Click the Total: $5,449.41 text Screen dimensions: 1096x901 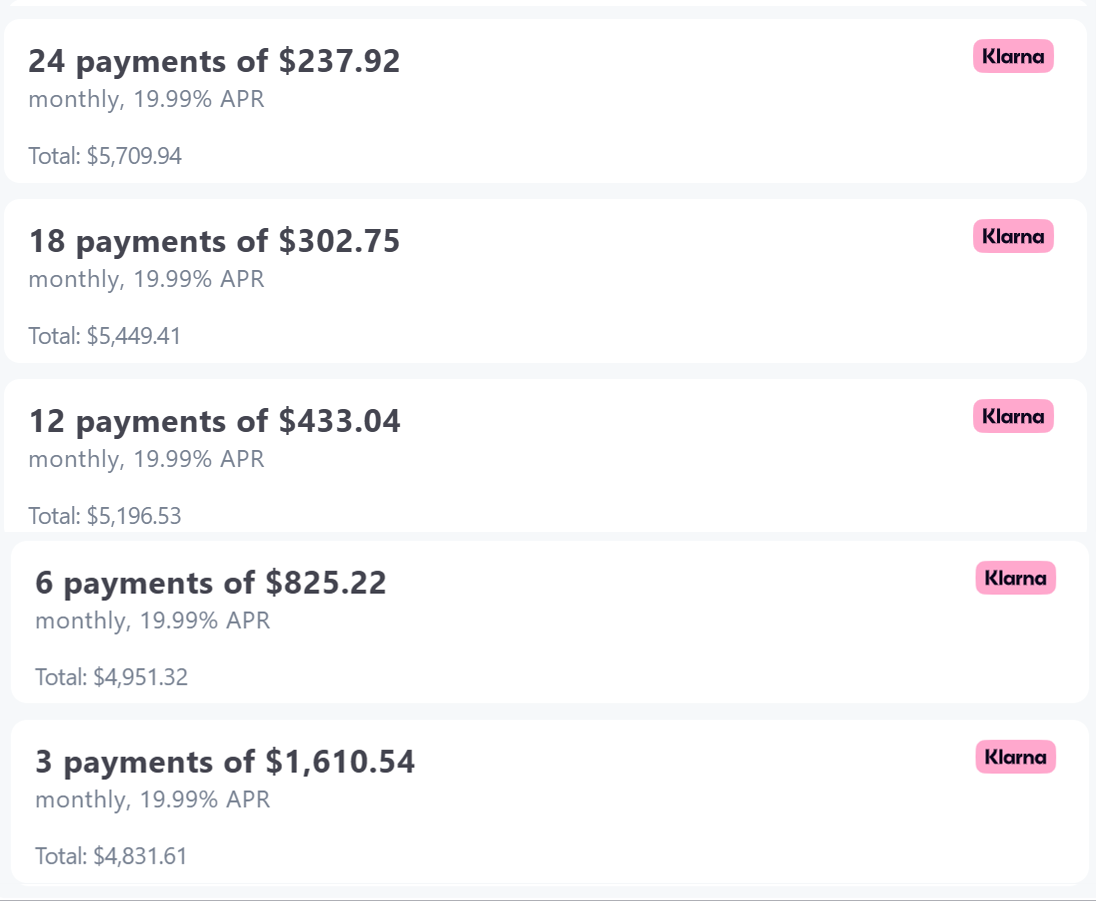pyautogui.click(x=105, y=336)
